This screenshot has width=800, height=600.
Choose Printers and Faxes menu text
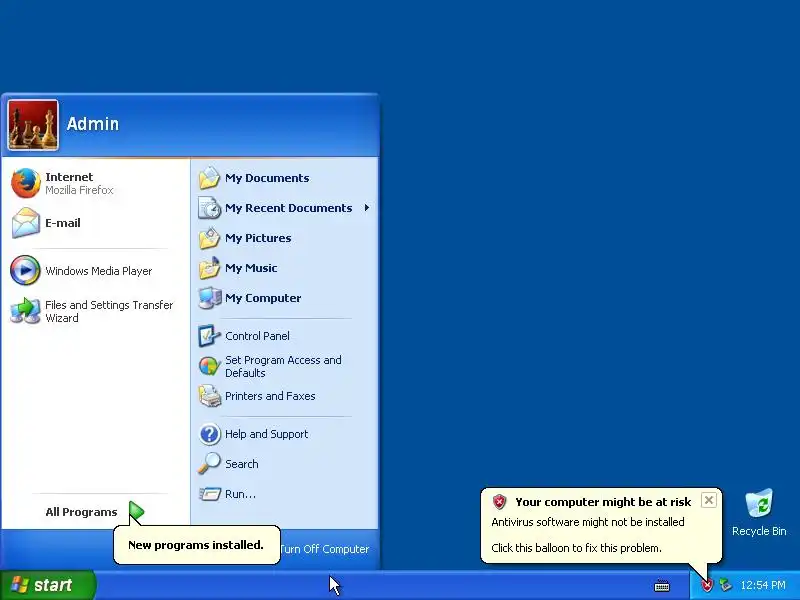pos(270,396)
